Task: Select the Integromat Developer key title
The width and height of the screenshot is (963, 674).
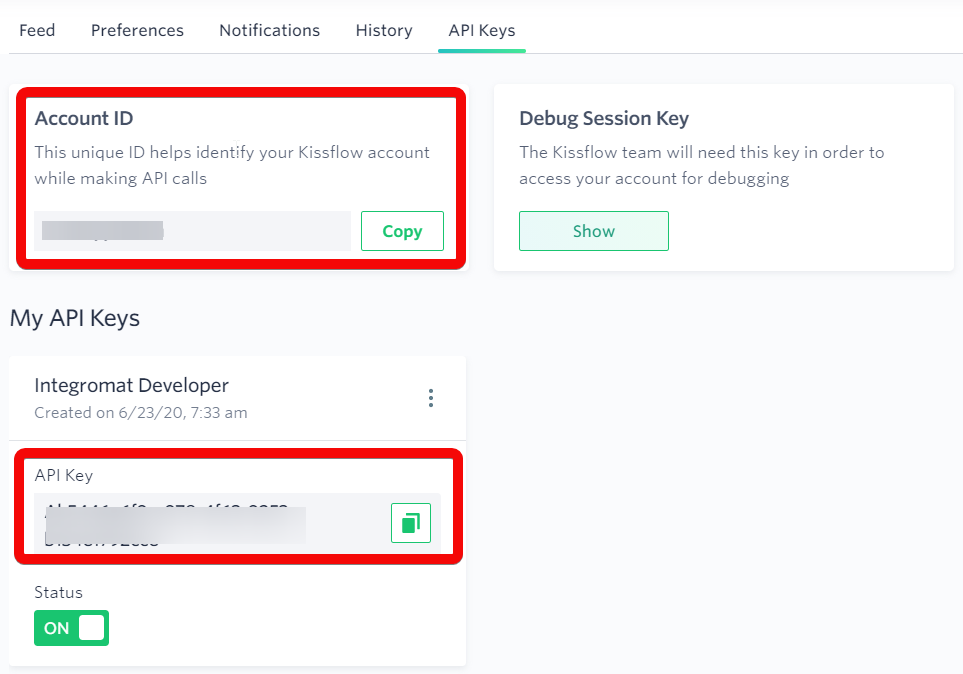Action: tap(131, 385)
